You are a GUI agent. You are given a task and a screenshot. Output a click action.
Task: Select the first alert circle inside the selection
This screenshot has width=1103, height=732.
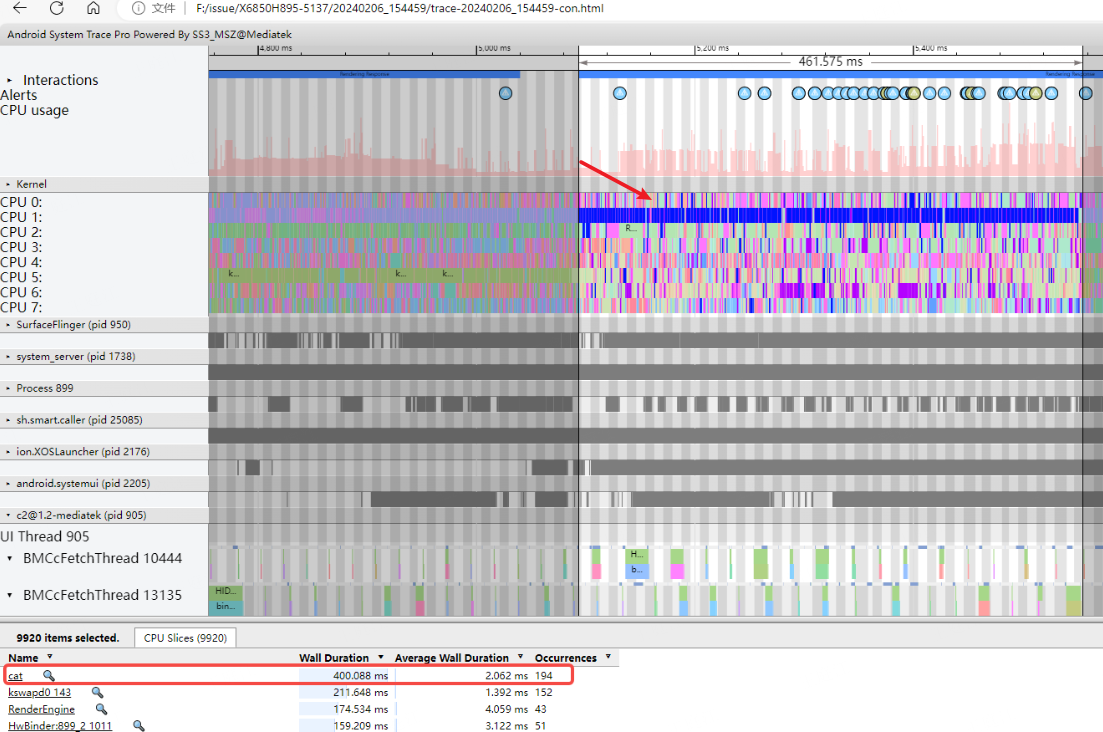619,93
